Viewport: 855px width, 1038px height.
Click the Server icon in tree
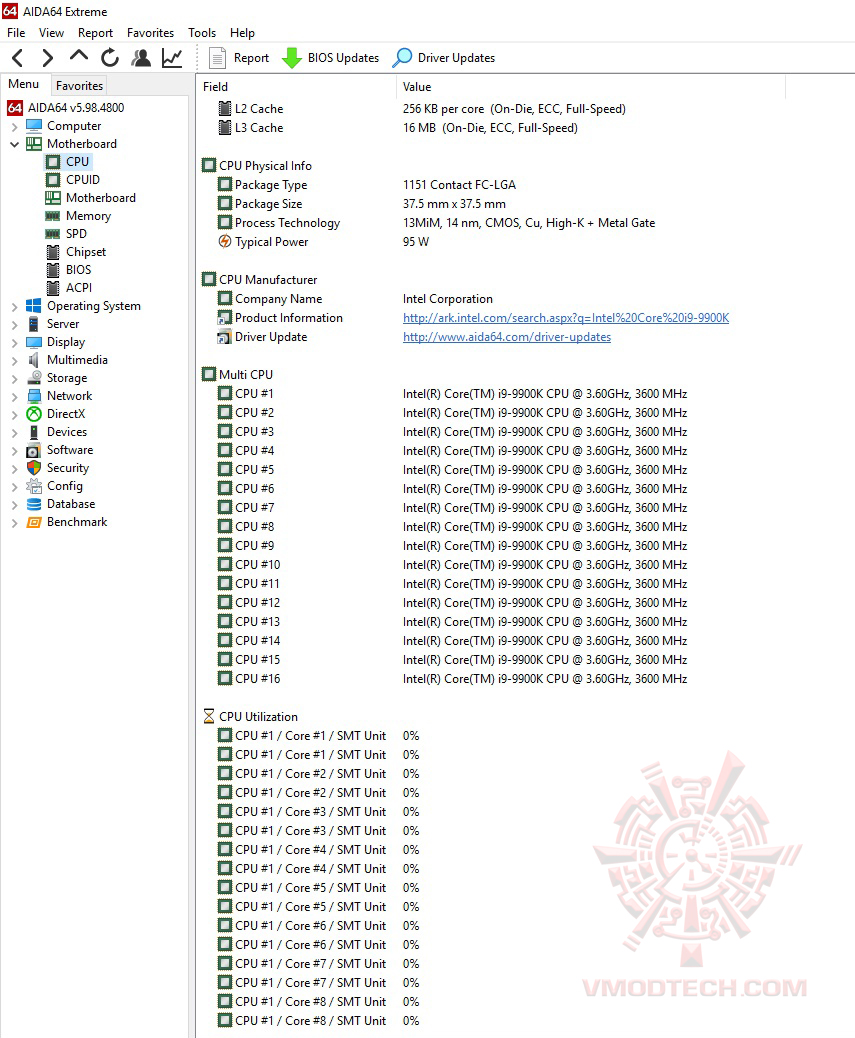coord(34,324)
